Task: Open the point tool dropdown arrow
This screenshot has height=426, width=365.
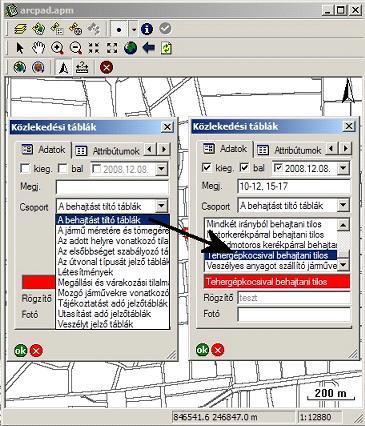Action: click(134, 29)
